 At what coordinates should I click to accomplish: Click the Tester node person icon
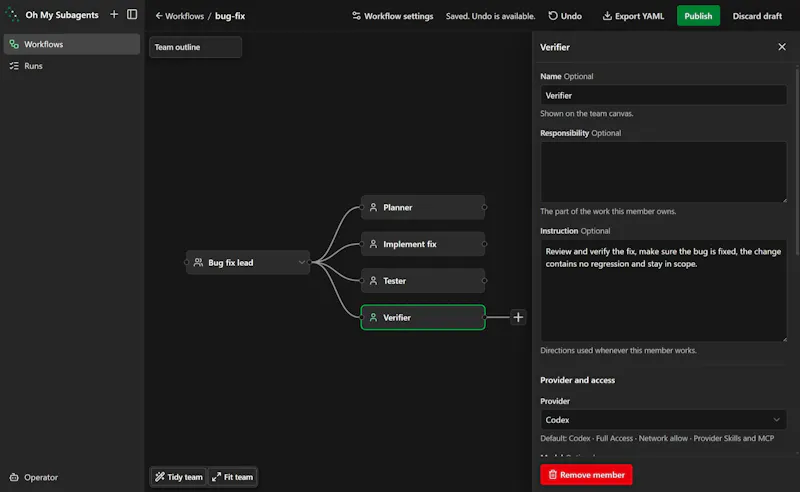click(373, 281)
